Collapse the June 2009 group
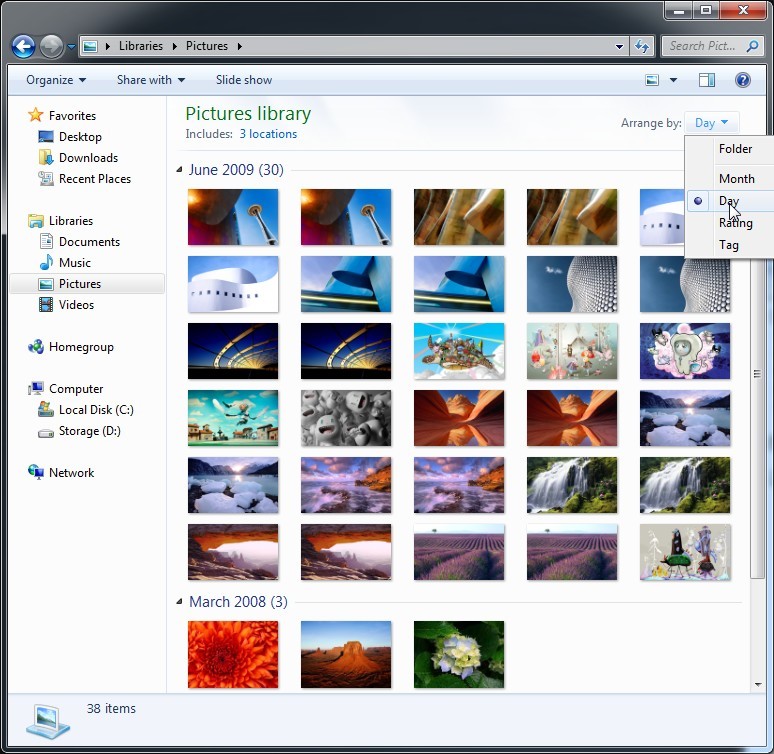Image resolution: width=774 pixels, height=754 pixels. click(180, 170)
